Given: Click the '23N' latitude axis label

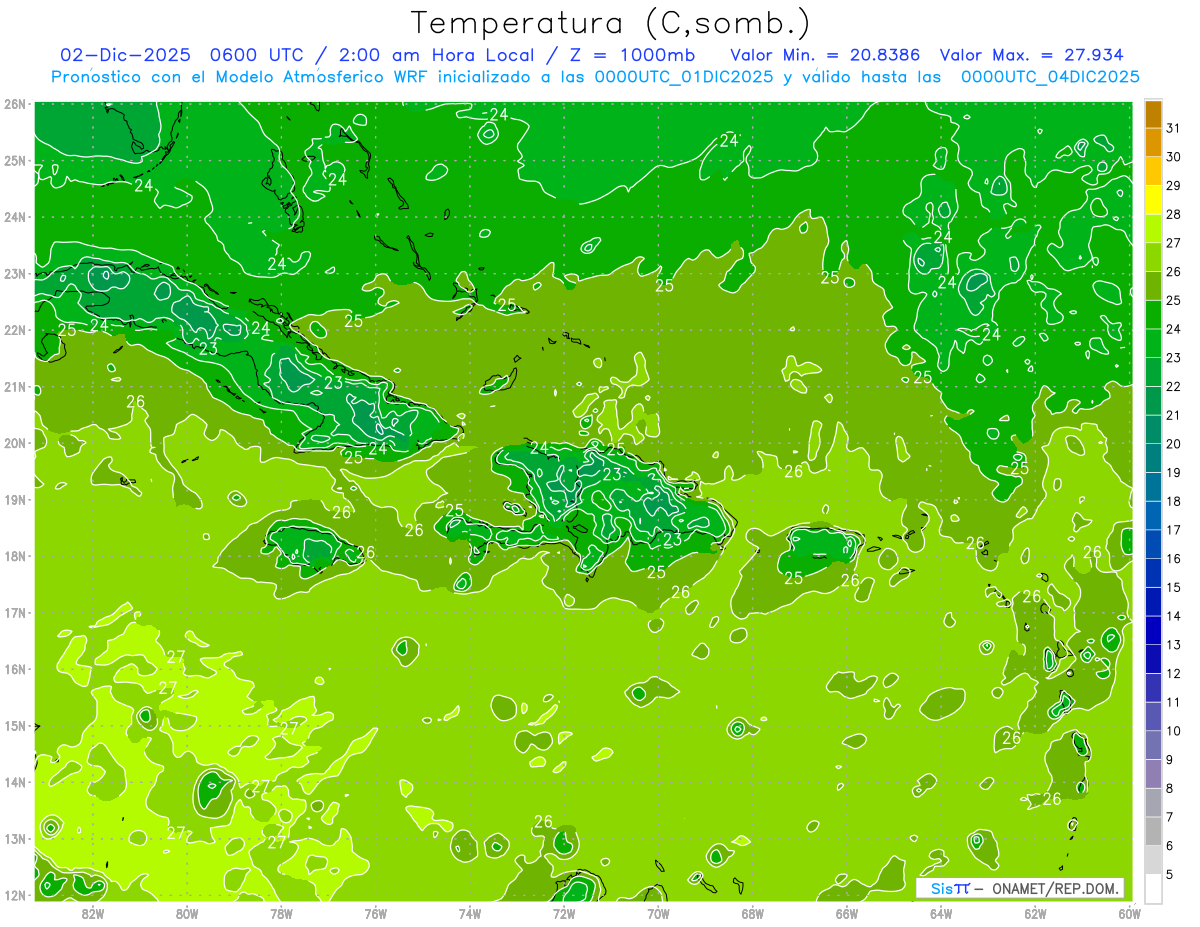Looking at the screenshot, I should tap(15, 274).
